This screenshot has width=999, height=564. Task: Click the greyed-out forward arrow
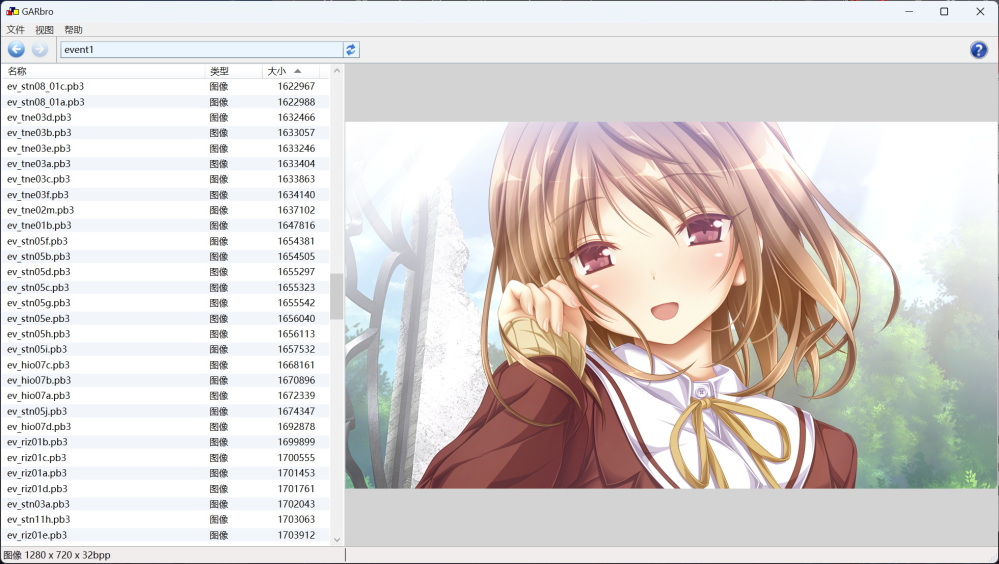coord(40,49)
